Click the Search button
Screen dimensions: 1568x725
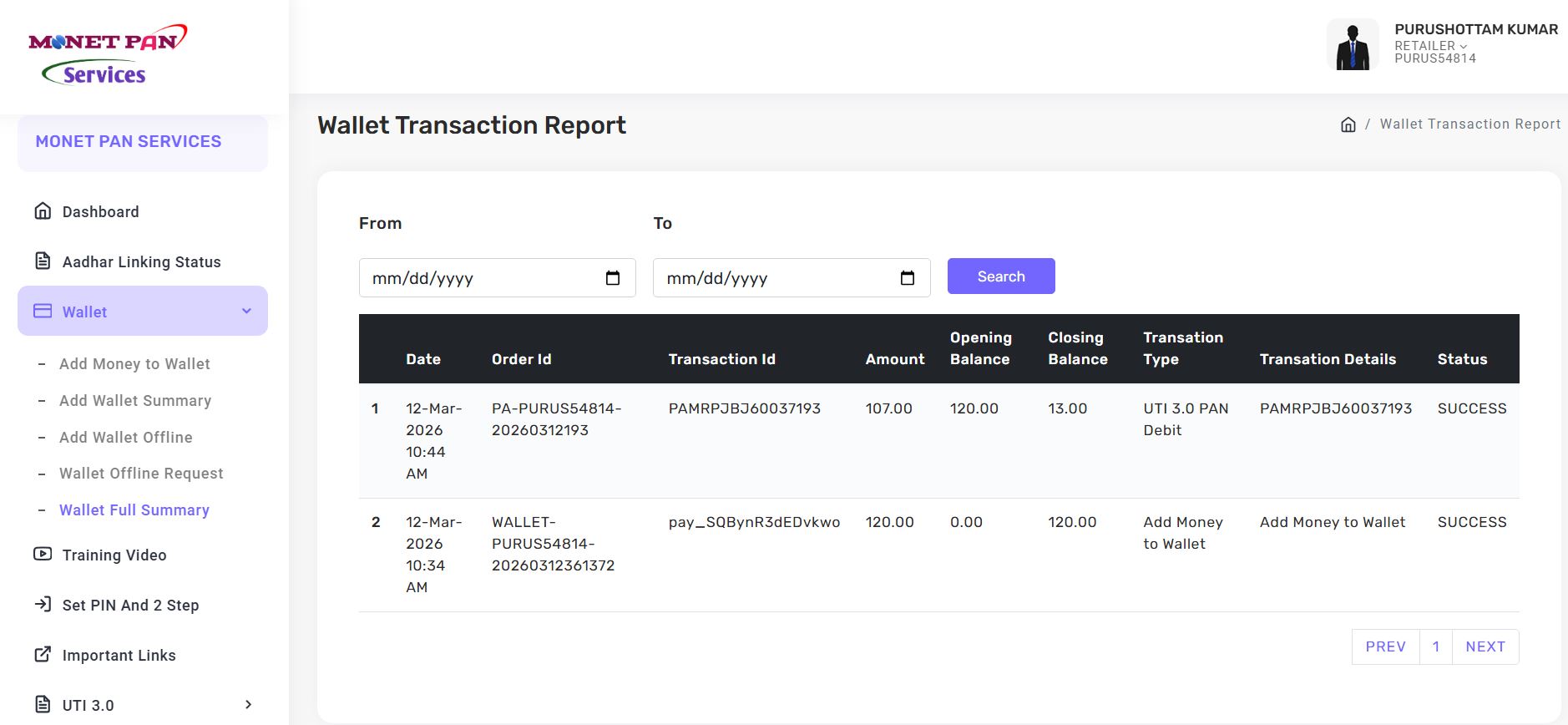click(1000, 276)
